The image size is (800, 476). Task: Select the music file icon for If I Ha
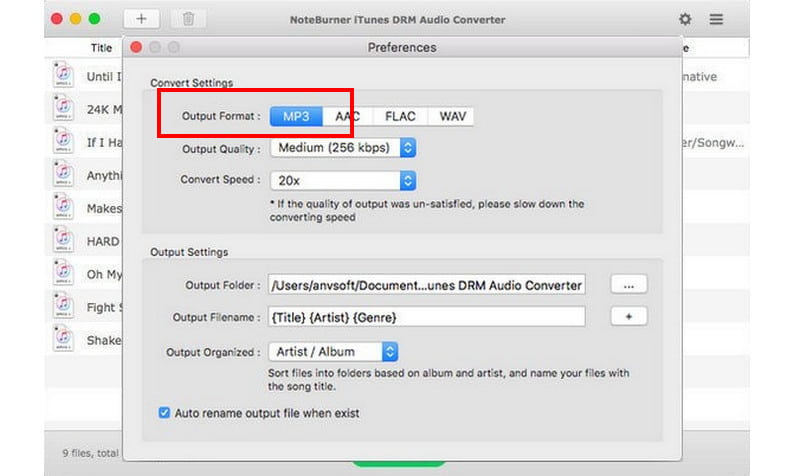pos(63,140)
